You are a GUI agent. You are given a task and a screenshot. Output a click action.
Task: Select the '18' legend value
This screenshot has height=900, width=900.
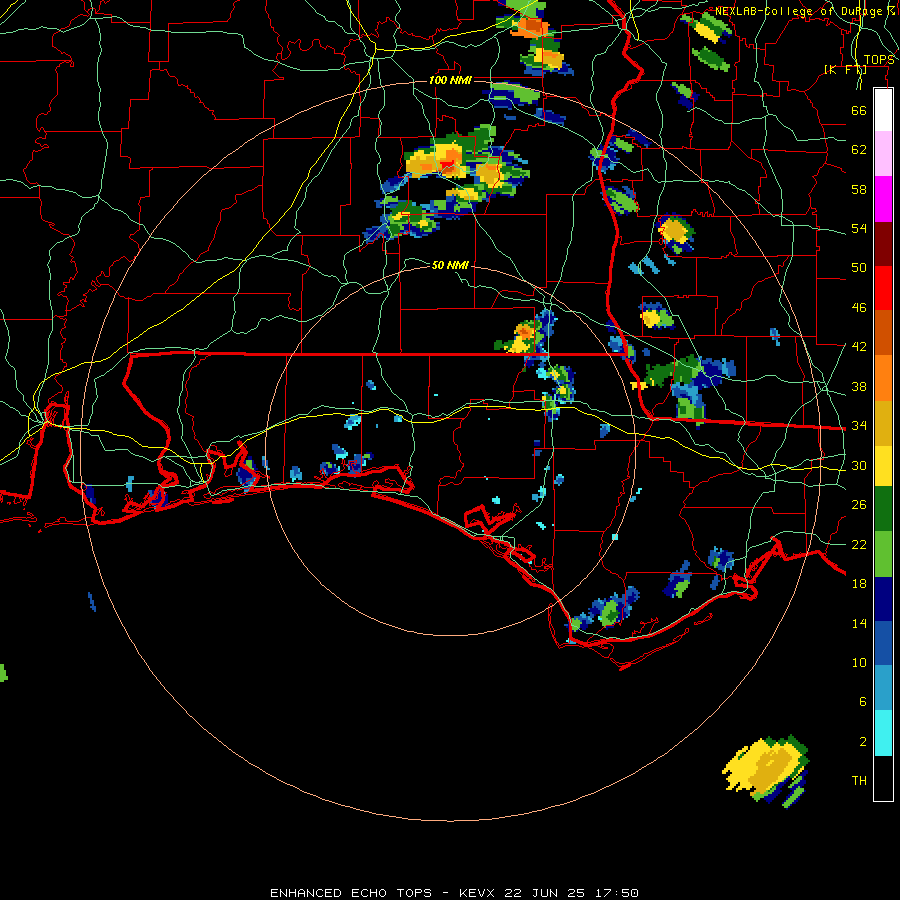click(859, 584)
